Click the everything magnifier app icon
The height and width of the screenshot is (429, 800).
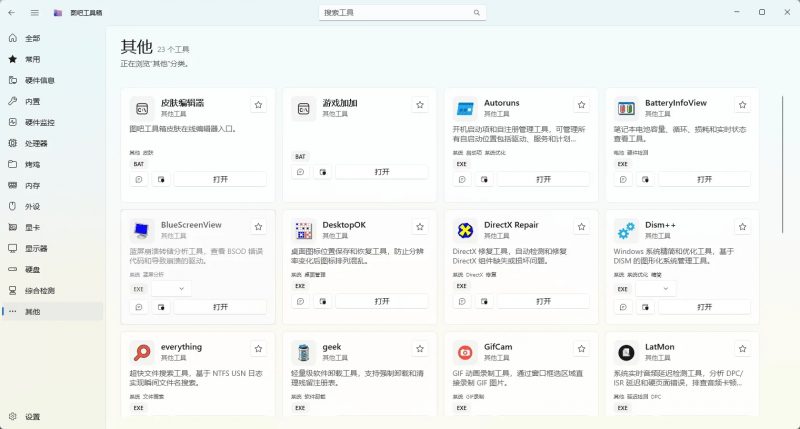(x=142, y=352)
